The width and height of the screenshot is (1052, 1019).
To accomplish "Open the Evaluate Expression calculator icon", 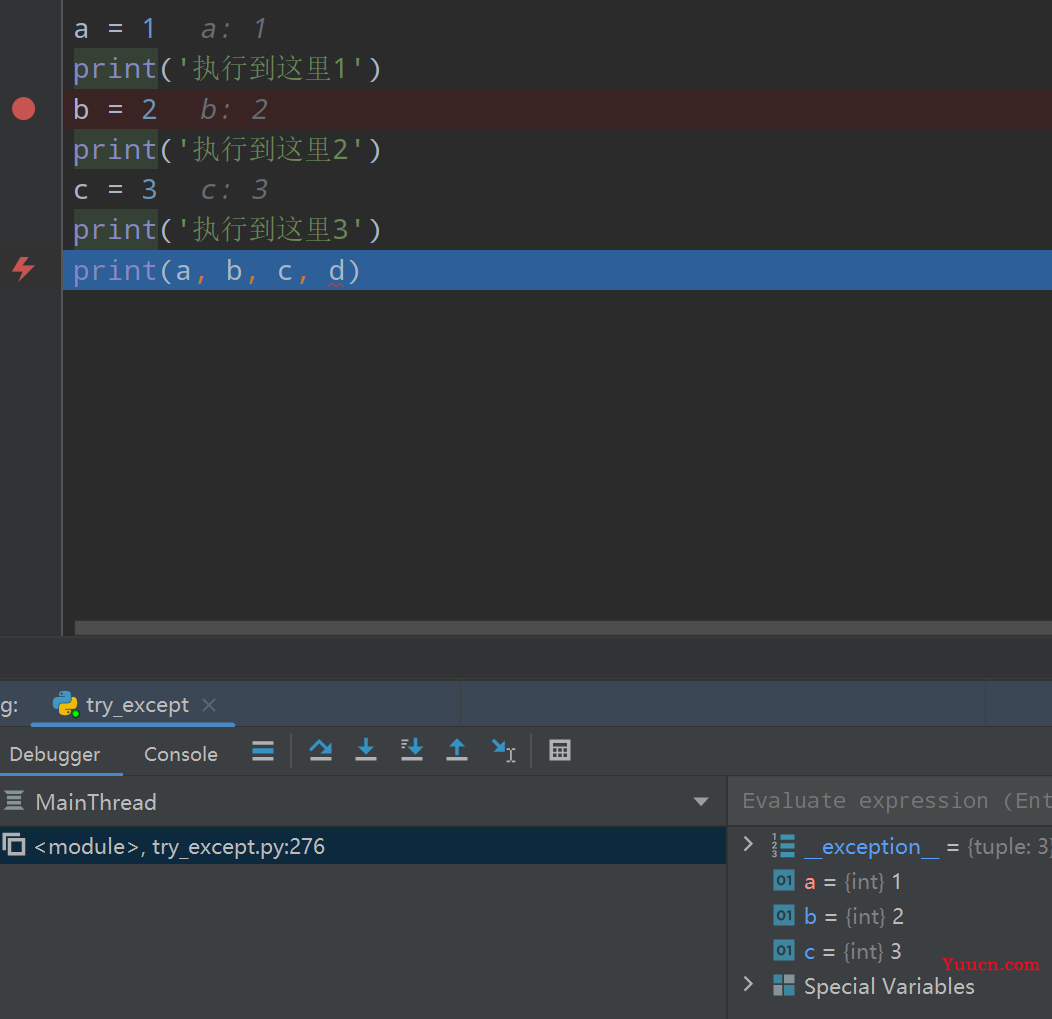I will click(560, 750).
